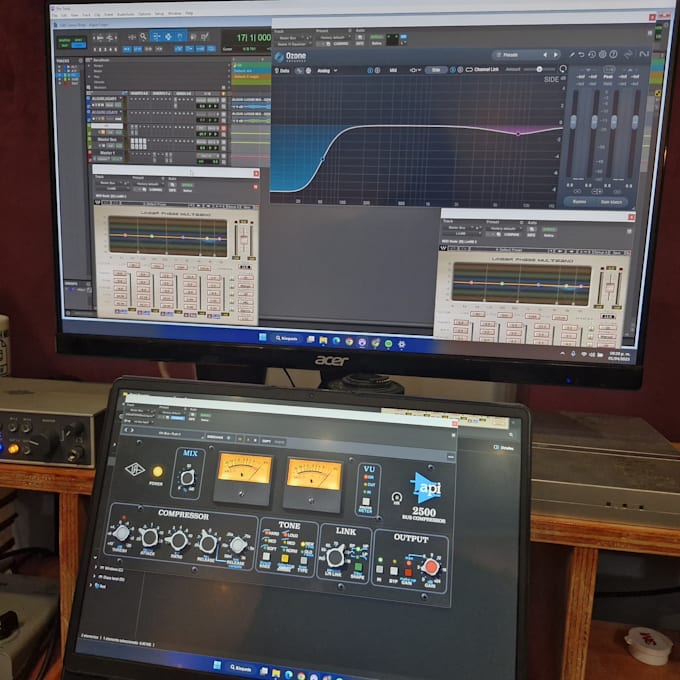Click the Ozone undo arrow icon
This screenshot has height=680, width=680.
581,55
